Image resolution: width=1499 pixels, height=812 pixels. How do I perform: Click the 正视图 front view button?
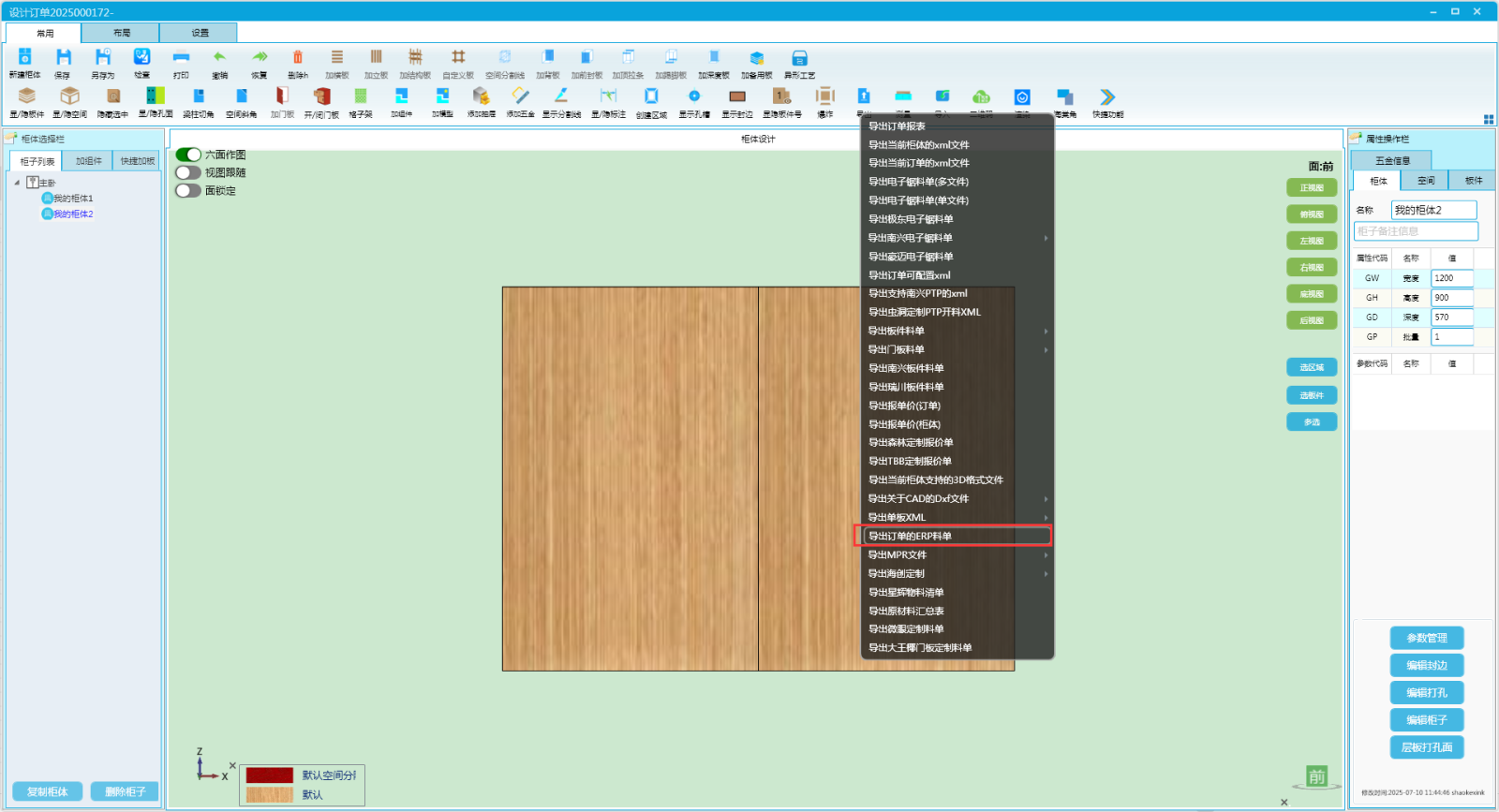coord(1312,188)
